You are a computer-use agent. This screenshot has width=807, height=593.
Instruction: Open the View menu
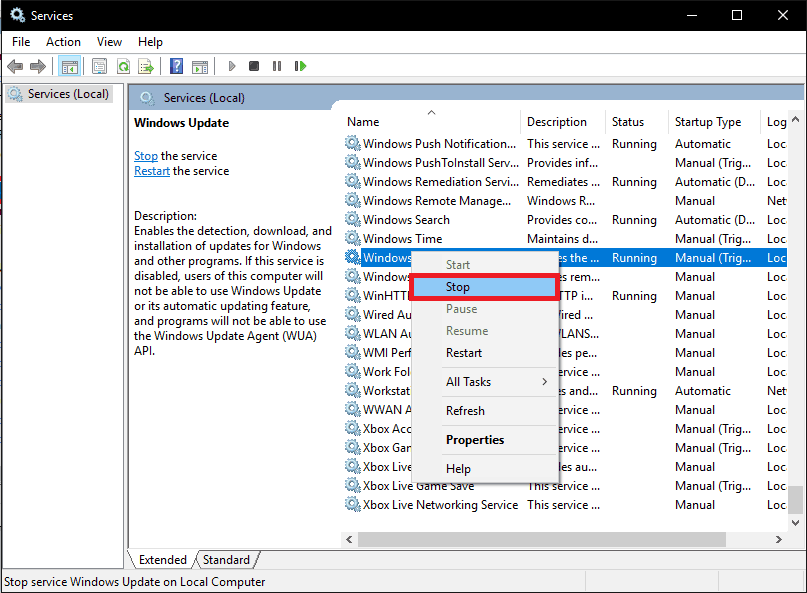point(110,42)
